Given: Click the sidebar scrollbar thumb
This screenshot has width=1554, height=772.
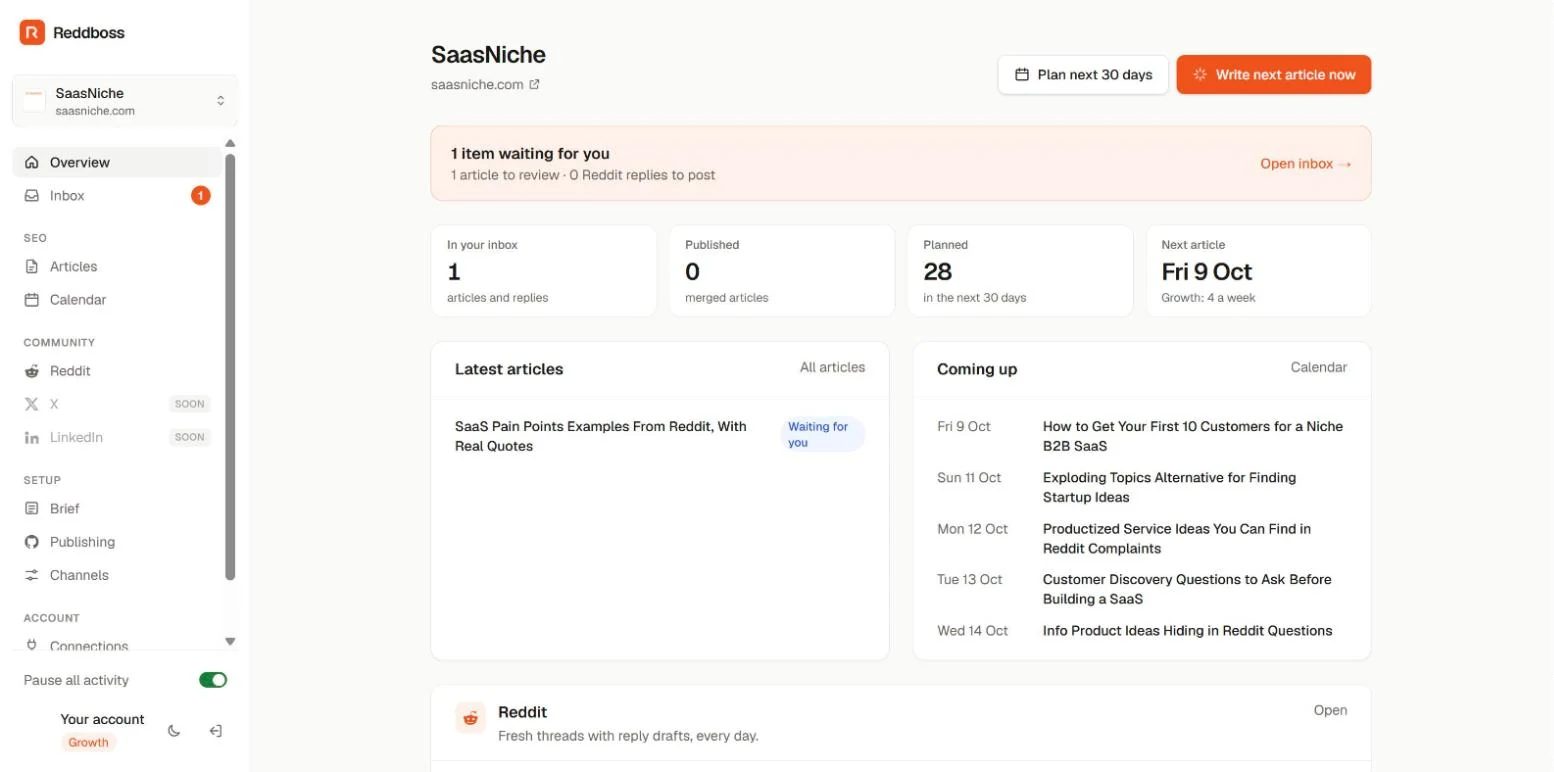Looking at the screenshot, I should (x=230, y=367).
